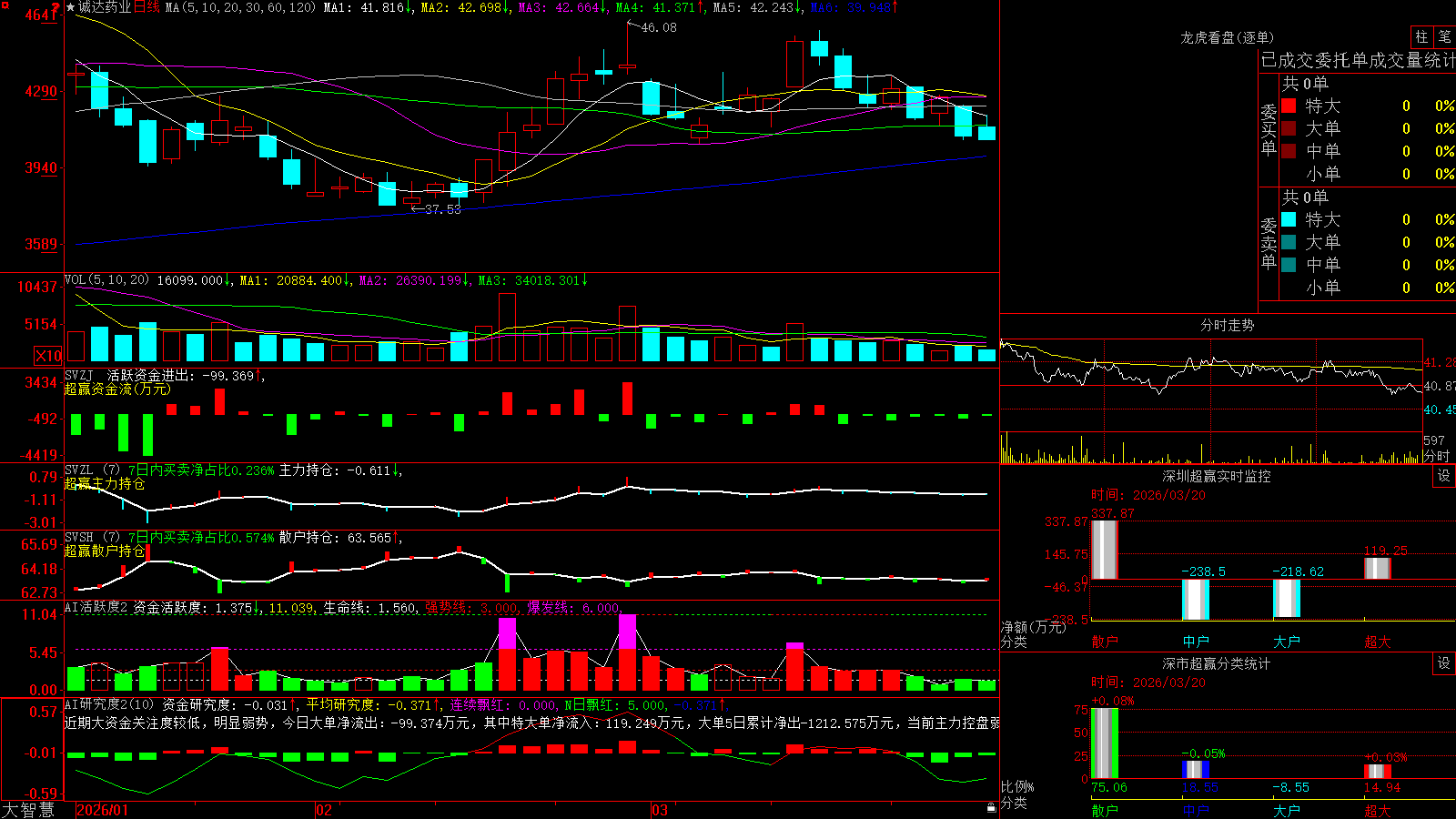Click the MA4: 41.371 value
The width and height of the screenshot is (1456, 819).
[x=660, y=7]
